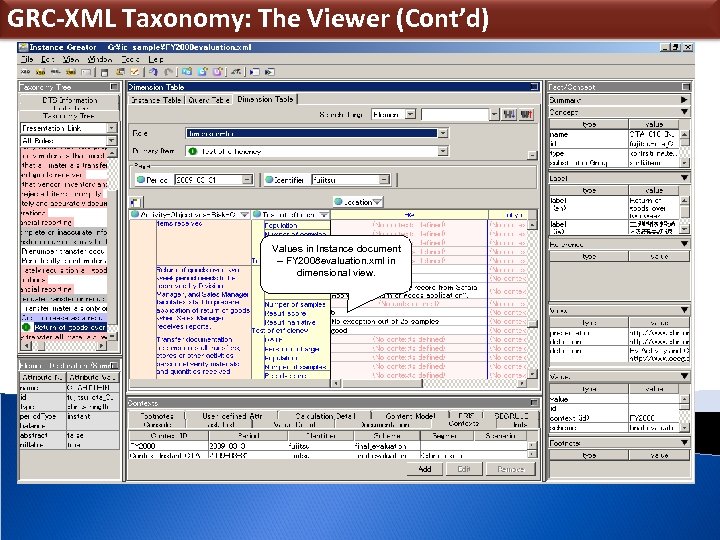
Task: Switch to the Instance Table tab
Action: pos(156,100)
